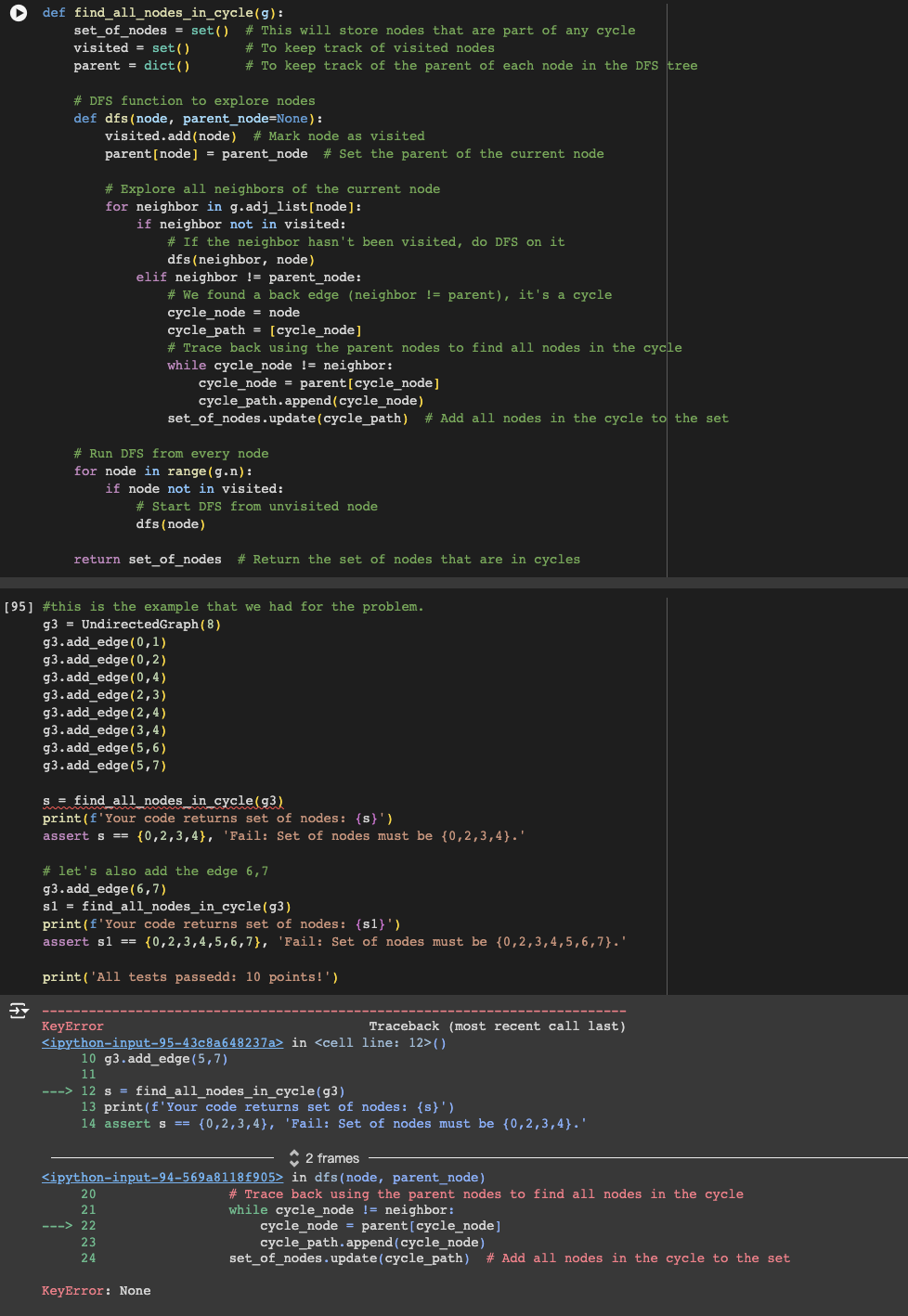Click 'for neighbor in g.adj_list[node]:' line
Viewport: 908px width, 1316px height.
click(233, 207)
